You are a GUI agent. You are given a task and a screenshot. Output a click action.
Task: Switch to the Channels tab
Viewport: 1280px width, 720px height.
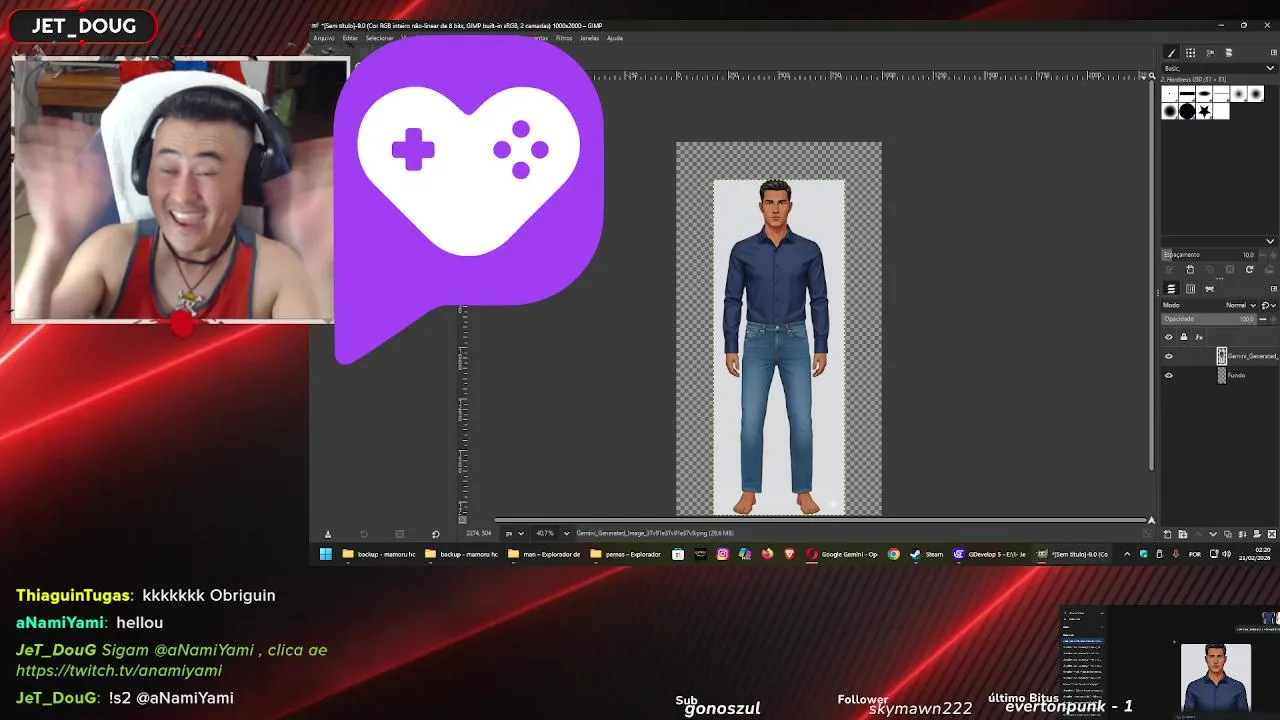coord(1190,289)
